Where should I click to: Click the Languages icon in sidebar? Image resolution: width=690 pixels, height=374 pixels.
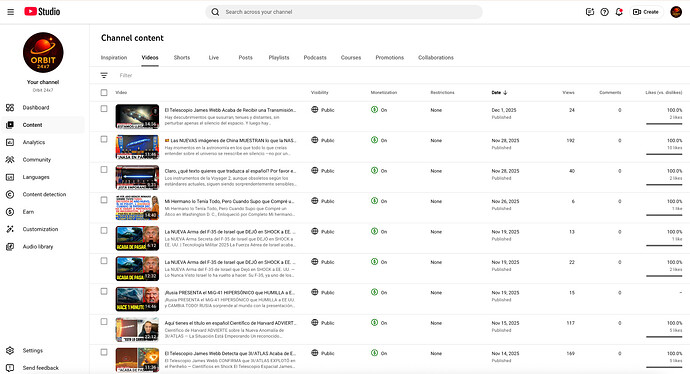pyautogui.click(x=10, y=177)
